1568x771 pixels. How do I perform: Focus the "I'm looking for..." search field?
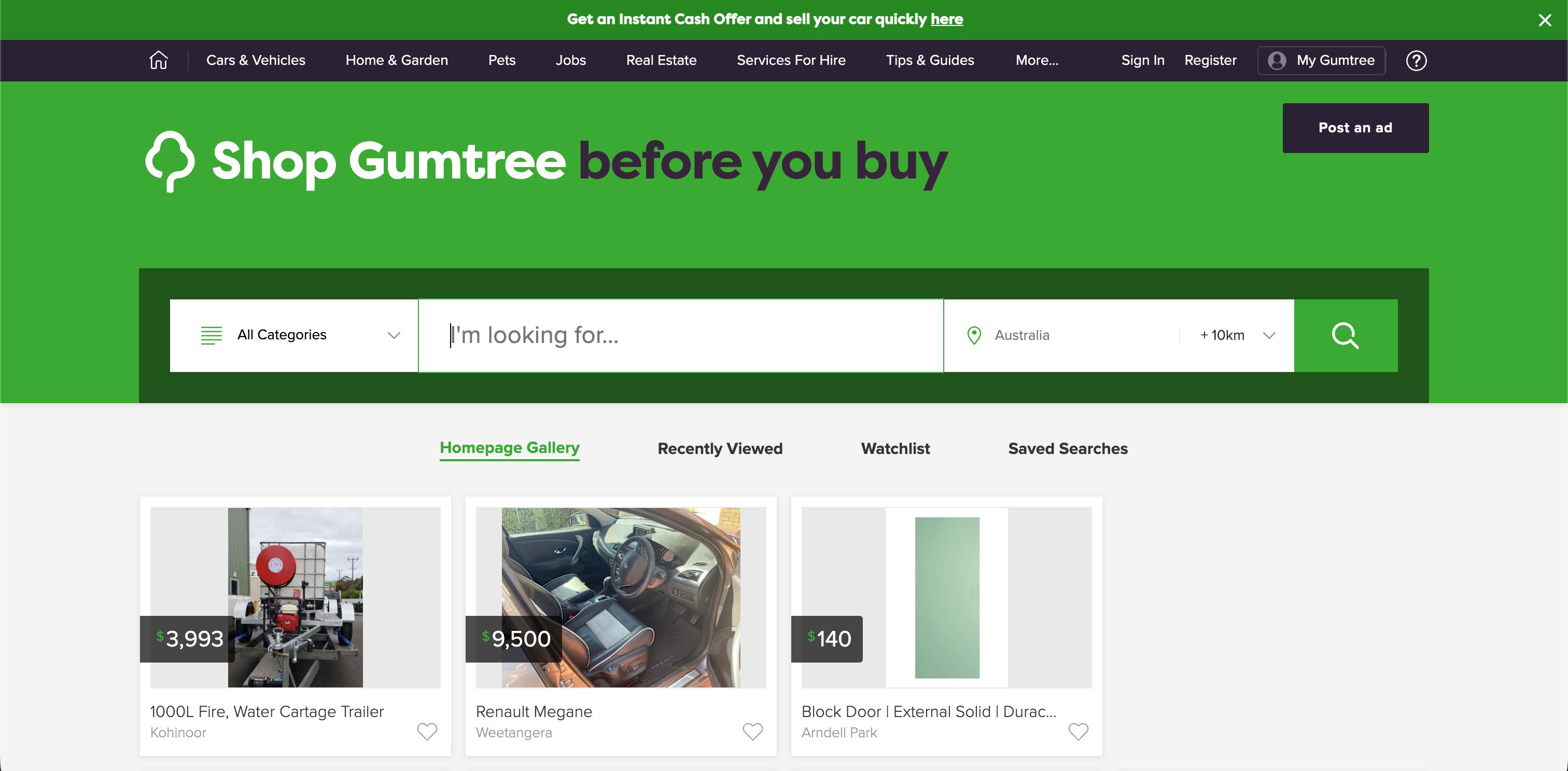pyautogui.click(x=680, y=336)
